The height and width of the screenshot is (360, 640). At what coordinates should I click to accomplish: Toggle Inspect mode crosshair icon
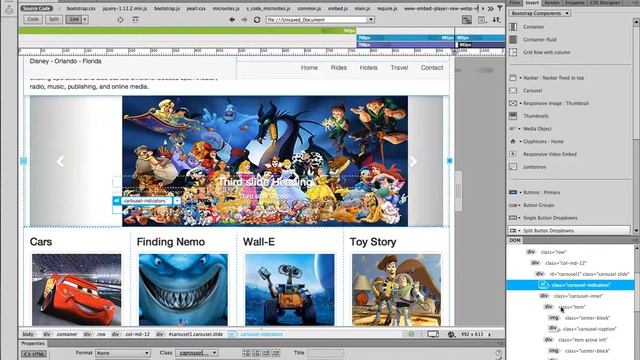120,19
